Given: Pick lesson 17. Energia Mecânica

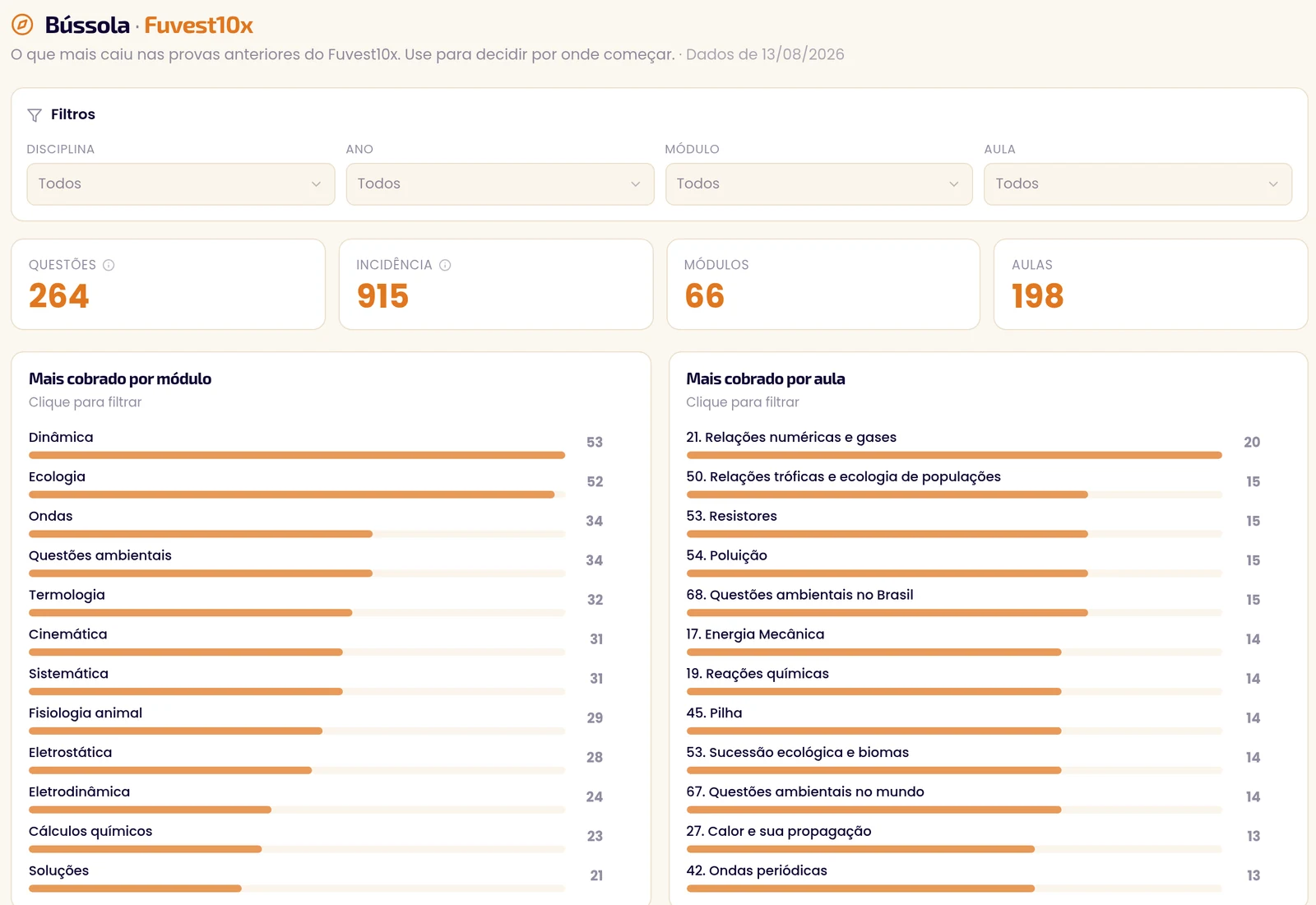Looking at the screenshot, I should tap(974, 641).
